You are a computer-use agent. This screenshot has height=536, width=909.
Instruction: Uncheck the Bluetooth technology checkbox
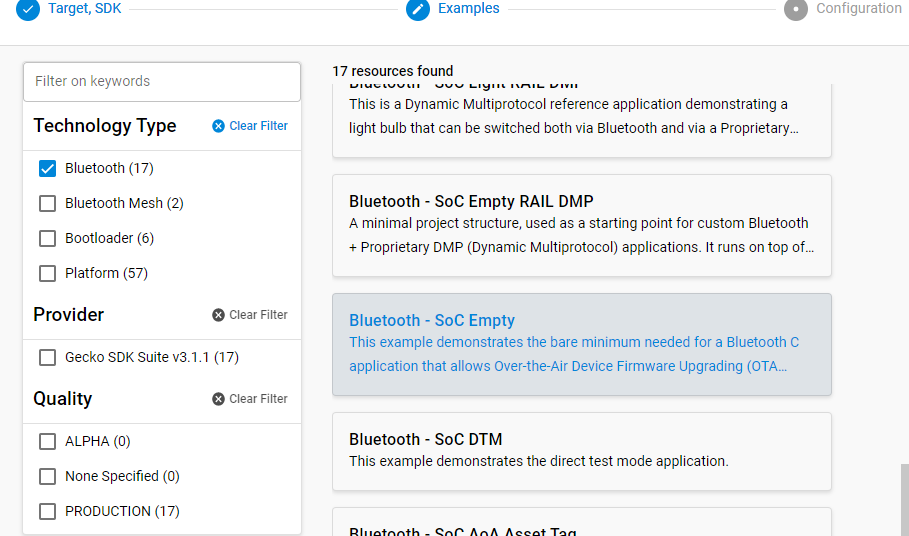(x=47, y=168)
